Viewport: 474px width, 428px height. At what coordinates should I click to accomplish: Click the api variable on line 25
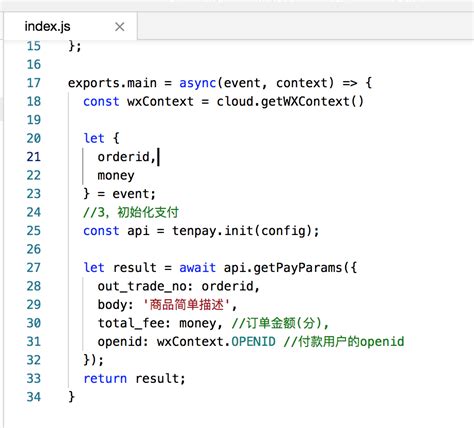[x=138, y=231]
